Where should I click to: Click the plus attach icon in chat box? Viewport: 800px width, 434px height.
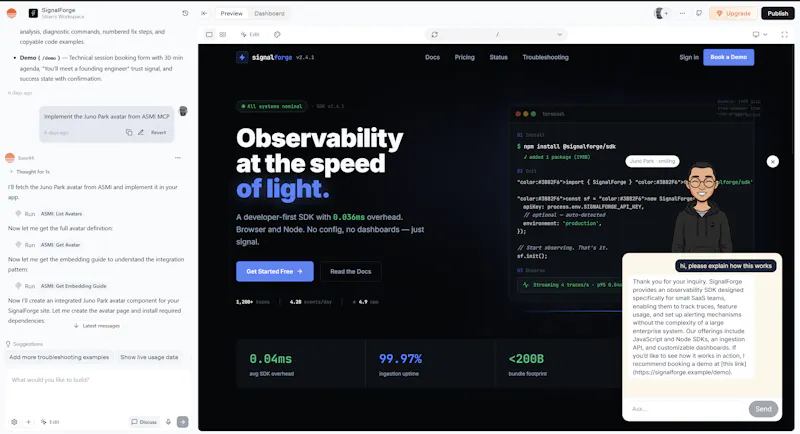click(29, 422)
